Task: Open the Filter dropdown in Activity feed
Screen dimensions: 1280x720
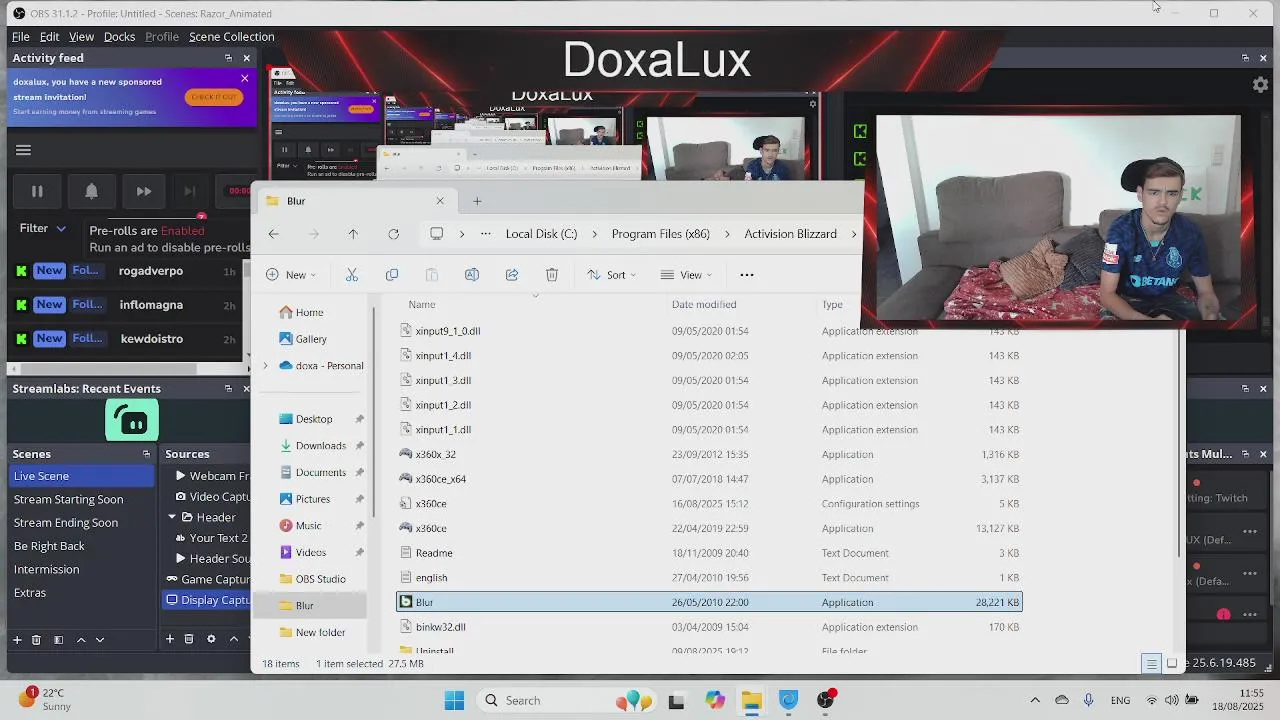Action: coord(43,228)
